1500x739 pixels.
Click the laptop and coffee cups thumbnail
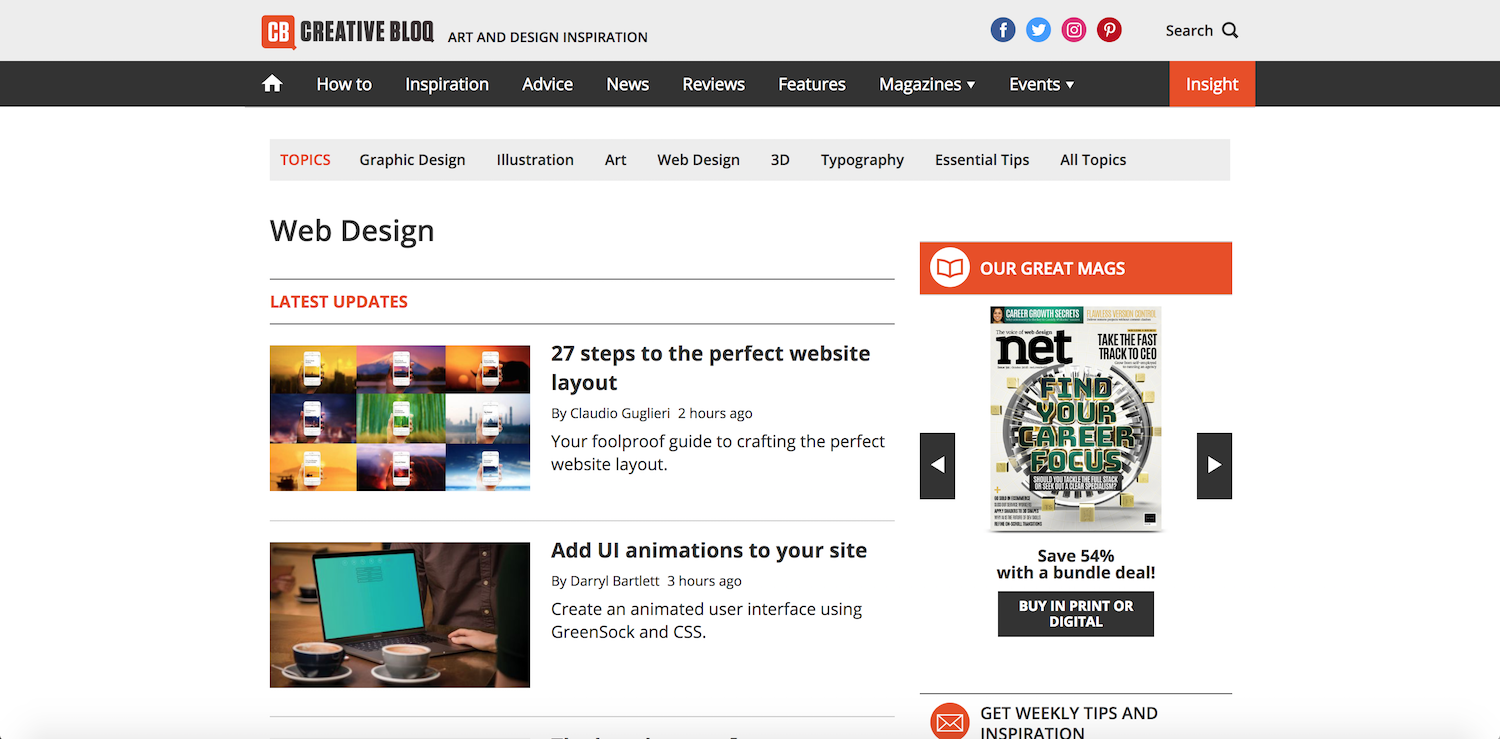(400, 615)
